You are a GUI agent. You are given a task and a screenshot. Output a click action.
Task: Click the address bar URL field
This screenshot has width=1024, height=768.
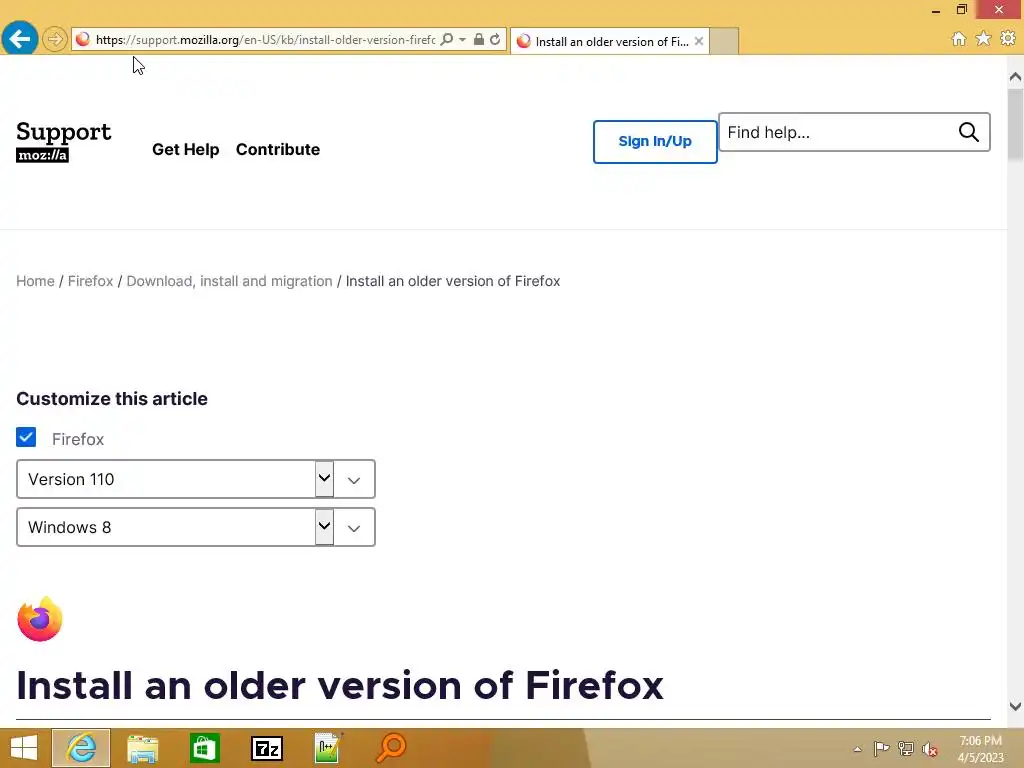264,40
